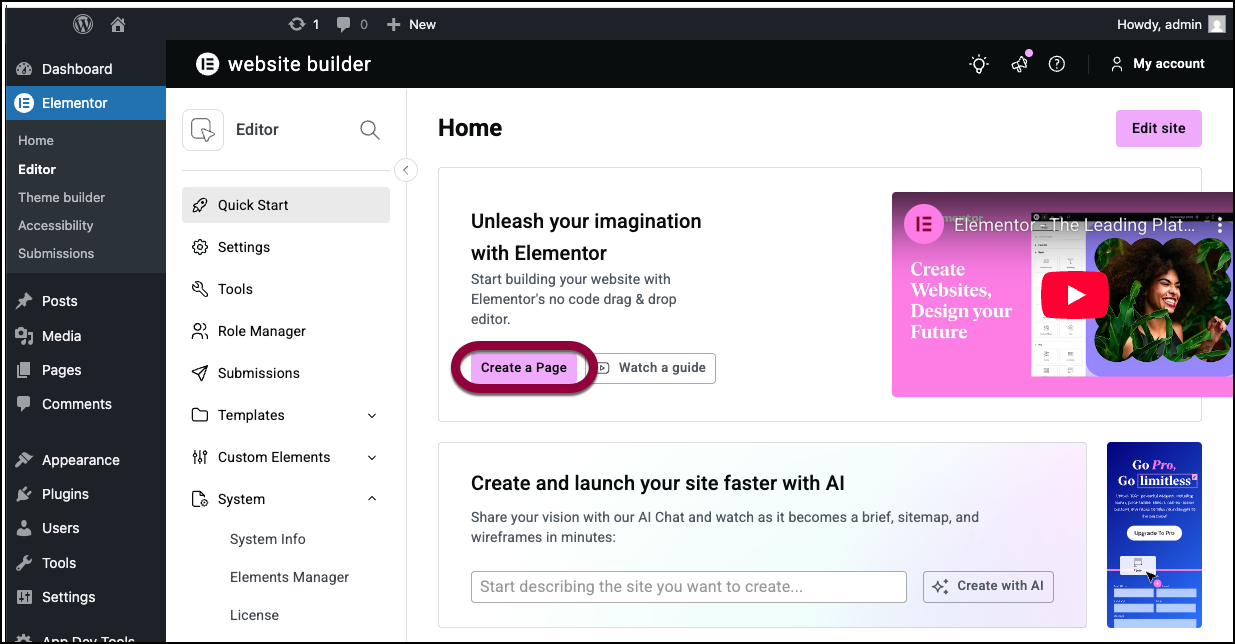Image resolution: width=1235 pixels, height=644 pixels.
Task: Collapse the Editor sidebar panel arrow
Action: pyautogui.click(x=405, y=170)
